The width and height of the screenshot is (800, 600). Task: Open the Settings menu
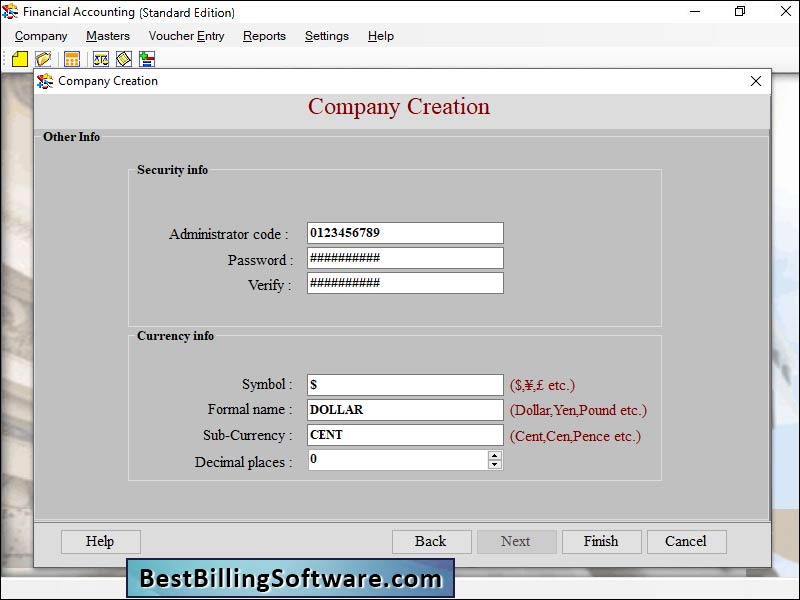[x=326, y=36]
